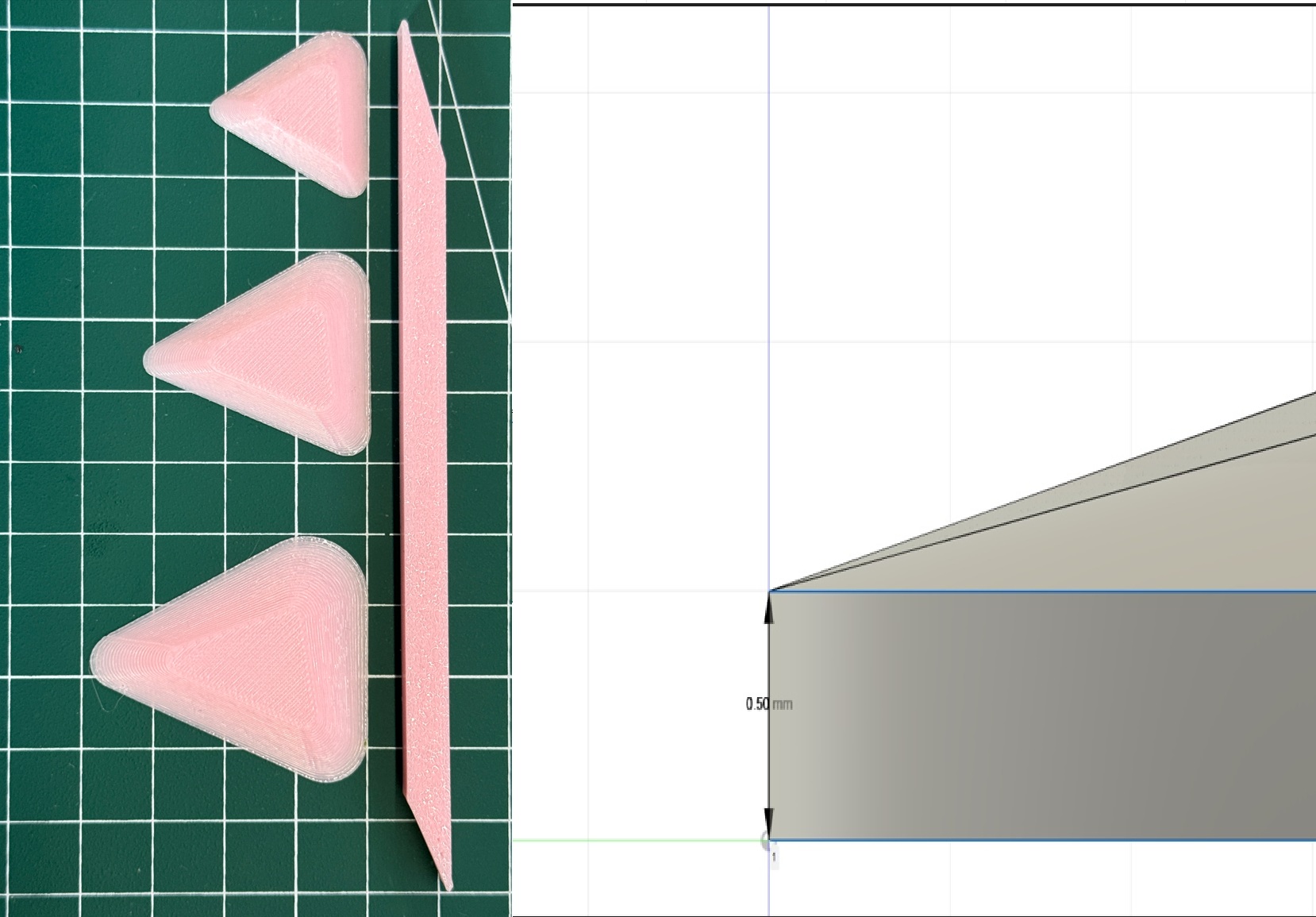
Task: Select the 0.50 mm dimension label
Action: 768,703
